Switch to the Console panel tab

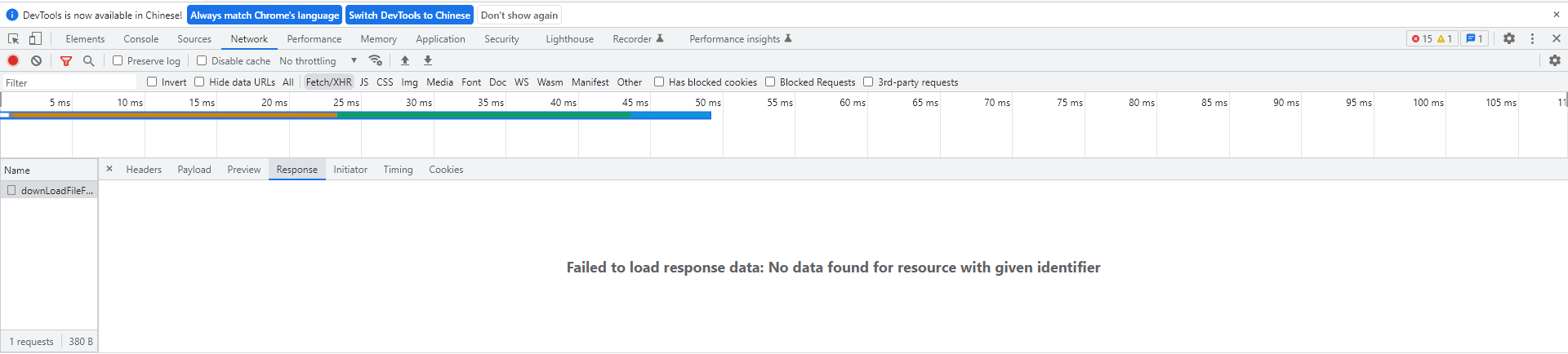pos(141,39)
